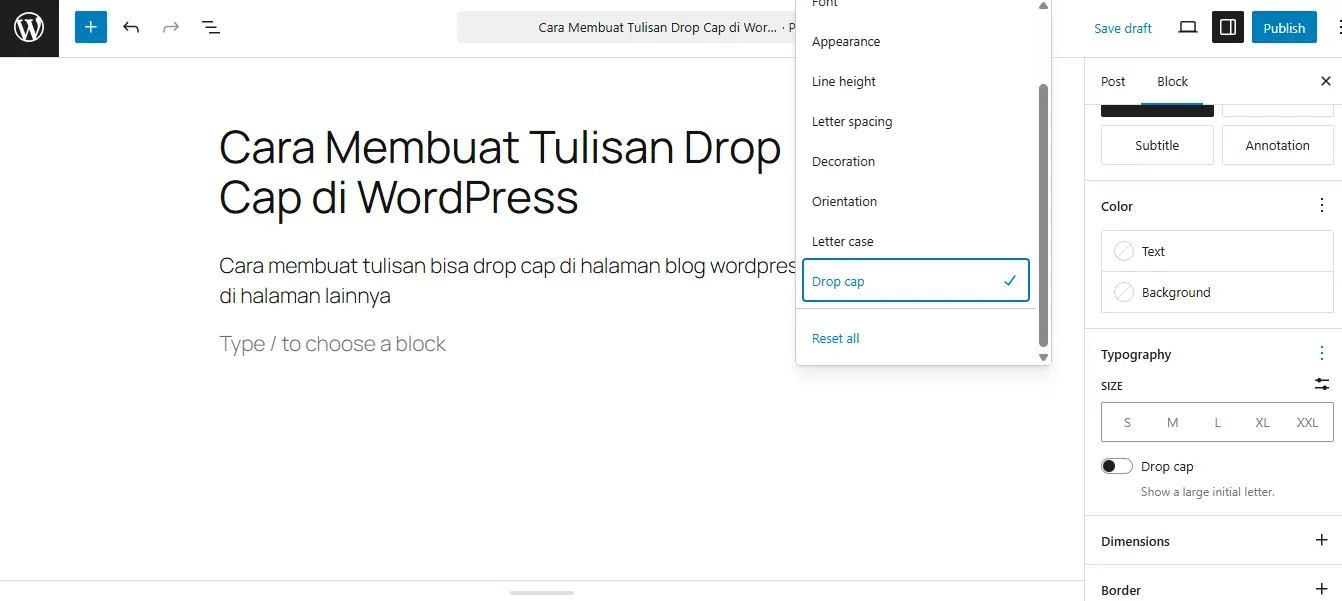
Task: Enable Orientation option
Action: (916, 201)
